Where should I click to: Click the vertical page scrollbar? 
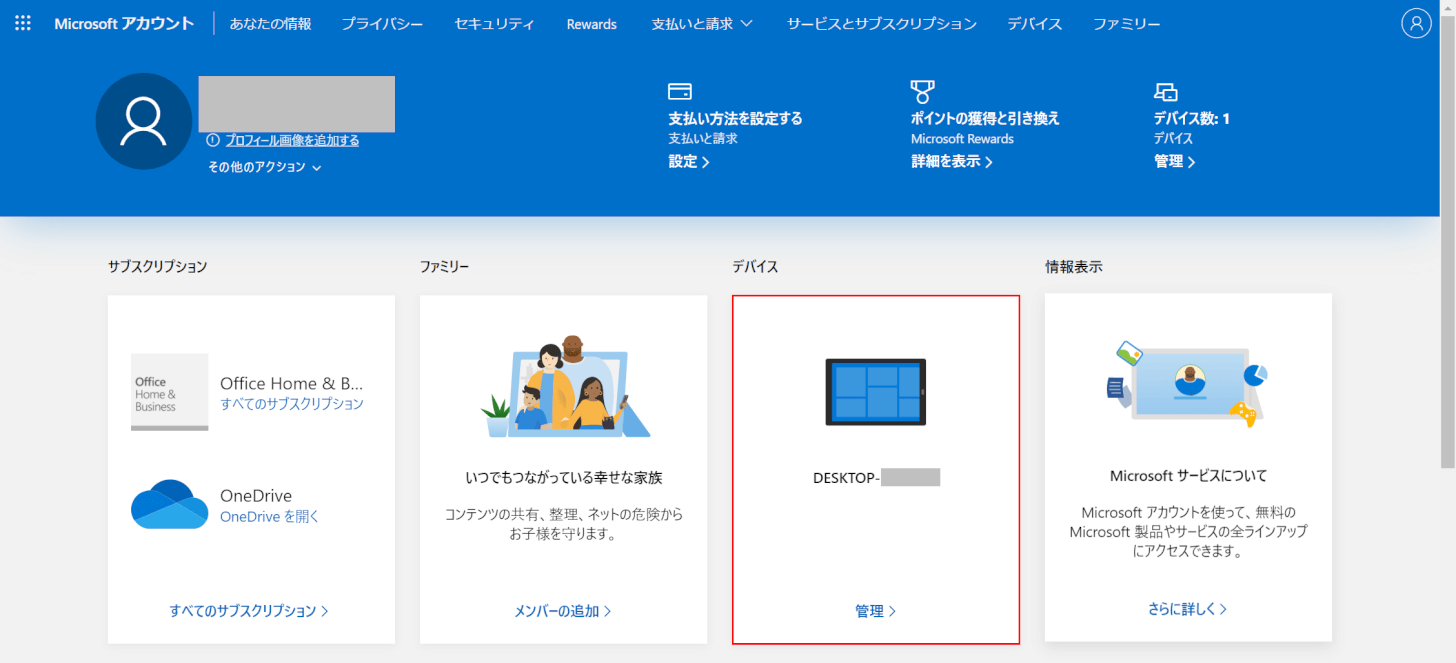coord(1448,240)
